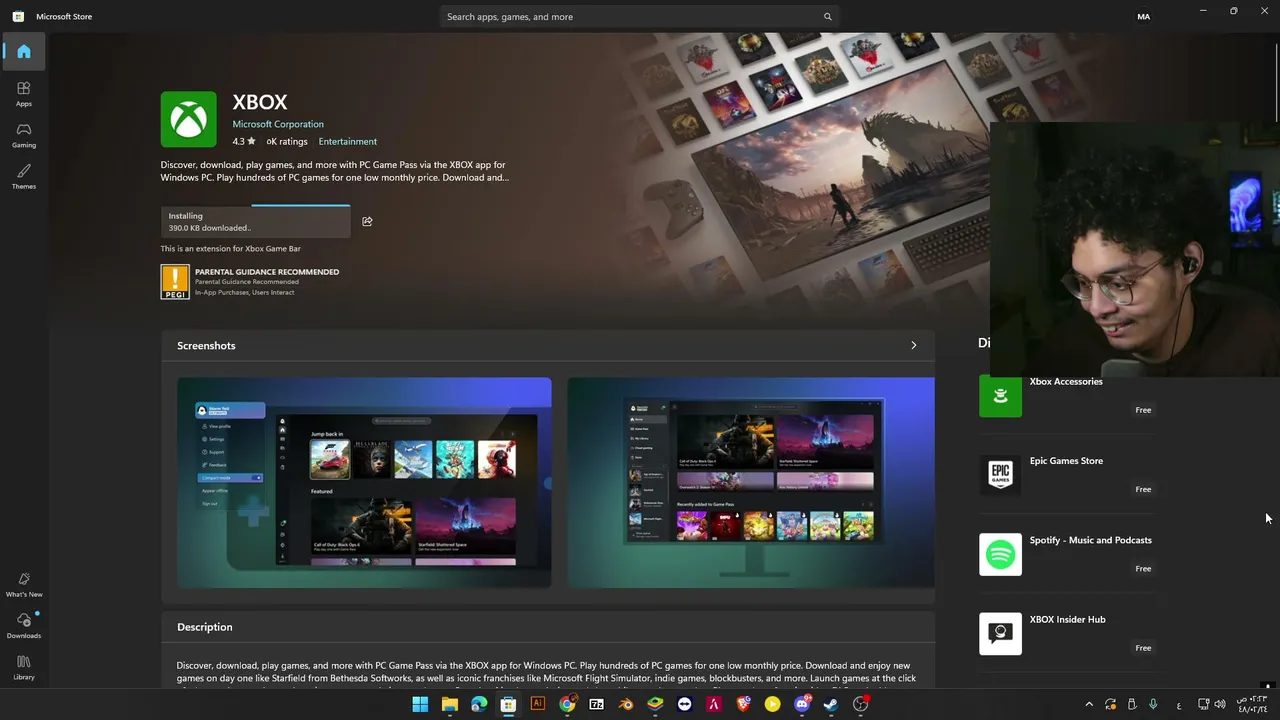This screenshot has height=720, width=1280.
Task: Click the sync update icon in system tray
Action: pyautogui.click(x=1111, y=704)
